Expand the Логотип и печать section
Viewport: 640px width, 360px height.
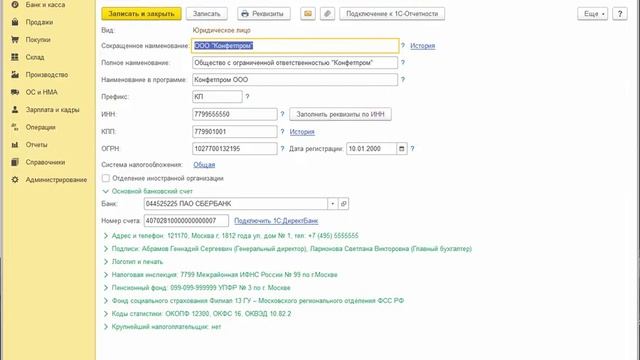click(x=106, y=262)
